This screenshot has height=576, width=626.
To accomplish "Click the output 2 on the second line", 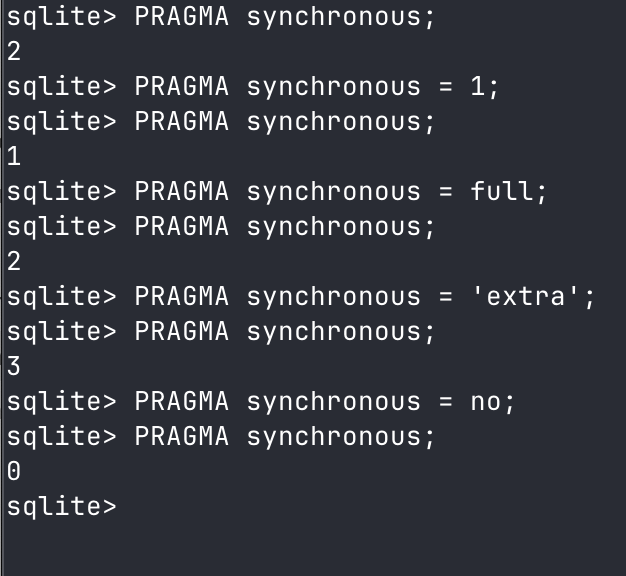I will 13,51.
